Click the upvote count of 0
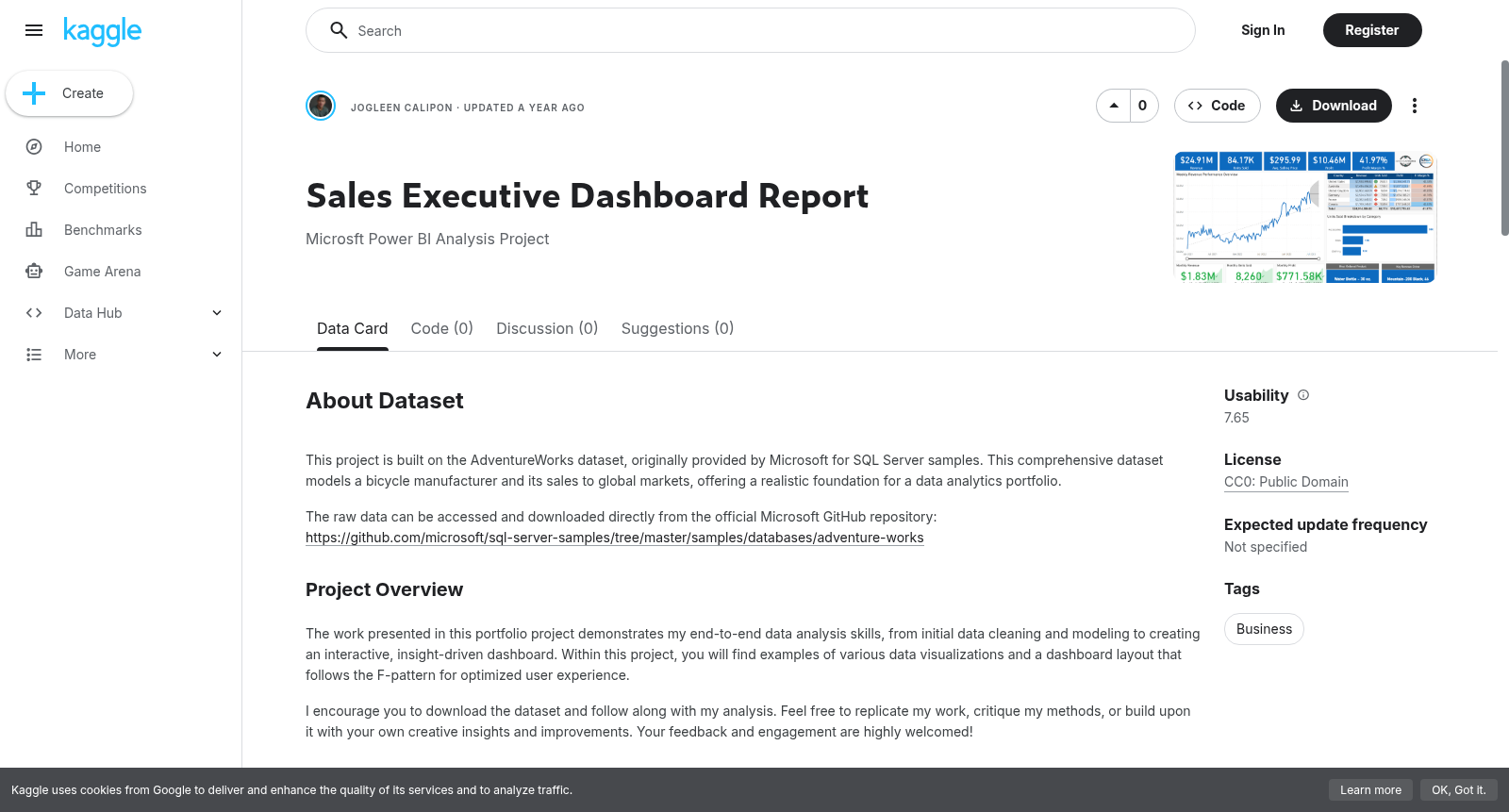This screenshot has height=812, width=1509. 1143,106
